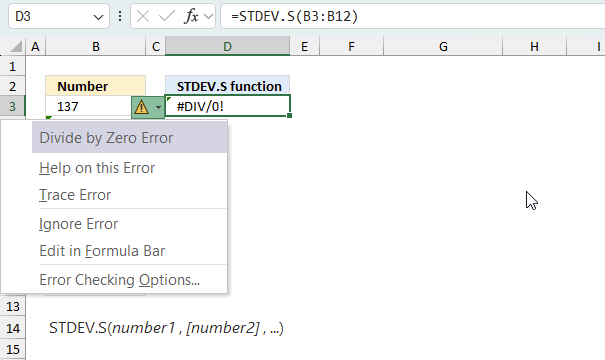605x360 pixels.
Task: Open the dropdown arrow next to fx
Action: pos(208,17)
